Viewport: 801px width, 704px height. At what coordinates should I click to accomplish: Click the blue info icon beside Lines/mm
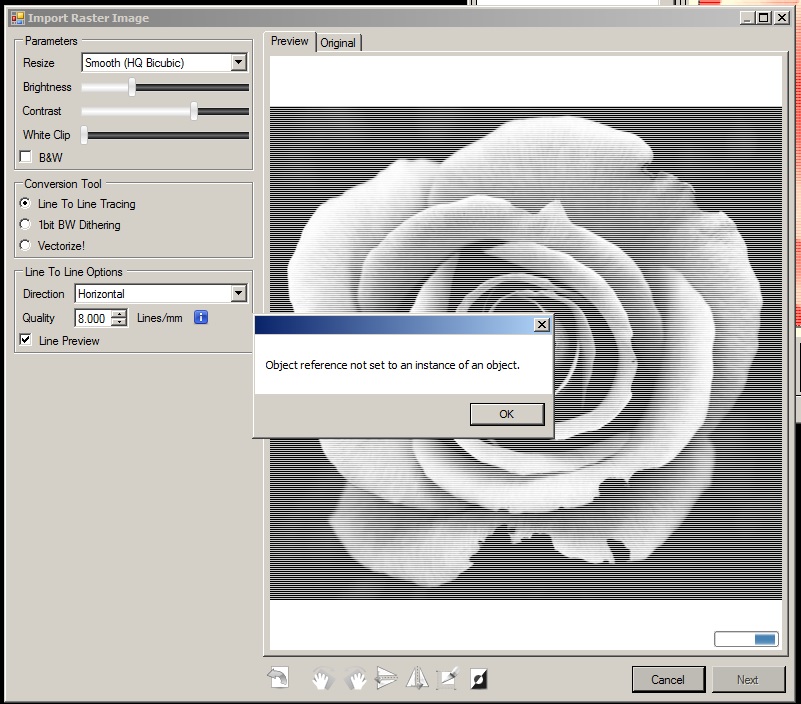pyautogui.click(x=200, y=318)
